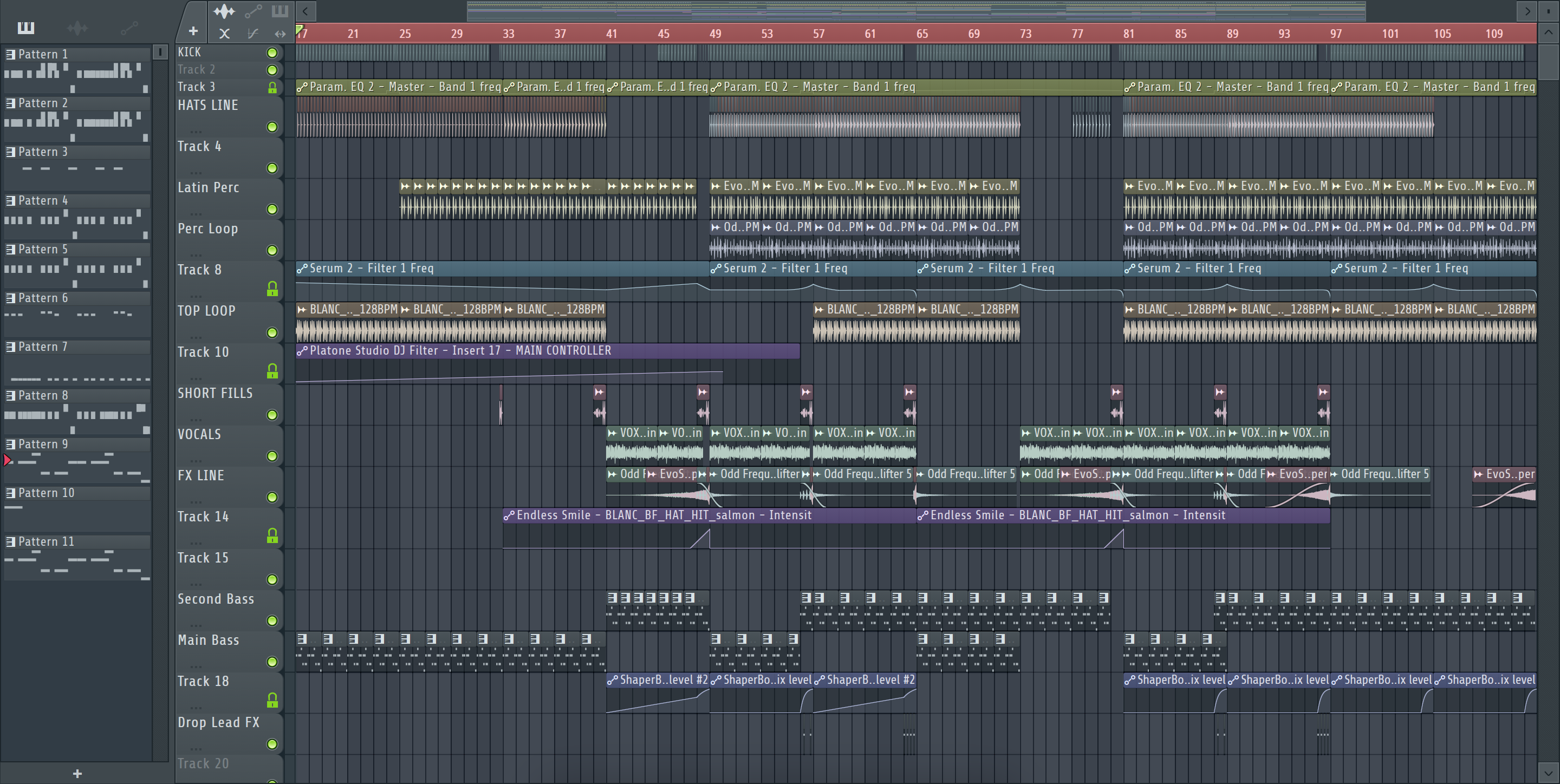1560x784 pixels.
Task: Click the picker panel scroll handle
Action: tap(160, 52)
